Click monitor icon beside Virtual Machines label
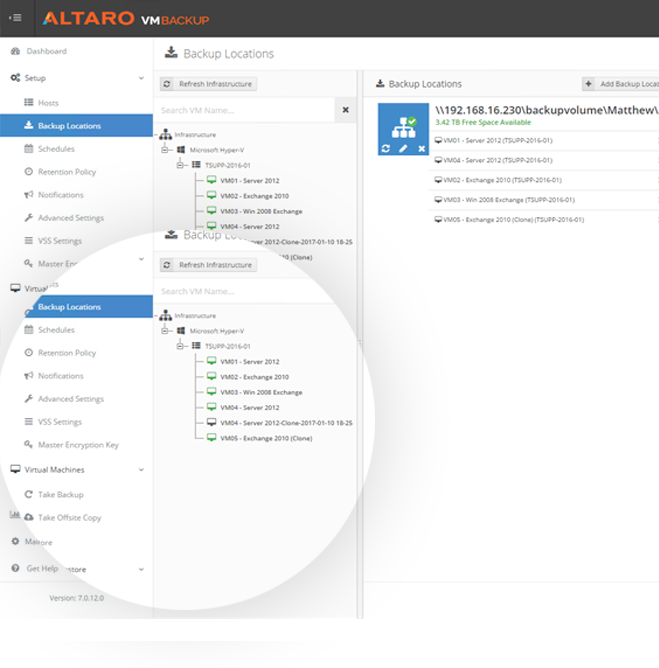 coord(15,469)
